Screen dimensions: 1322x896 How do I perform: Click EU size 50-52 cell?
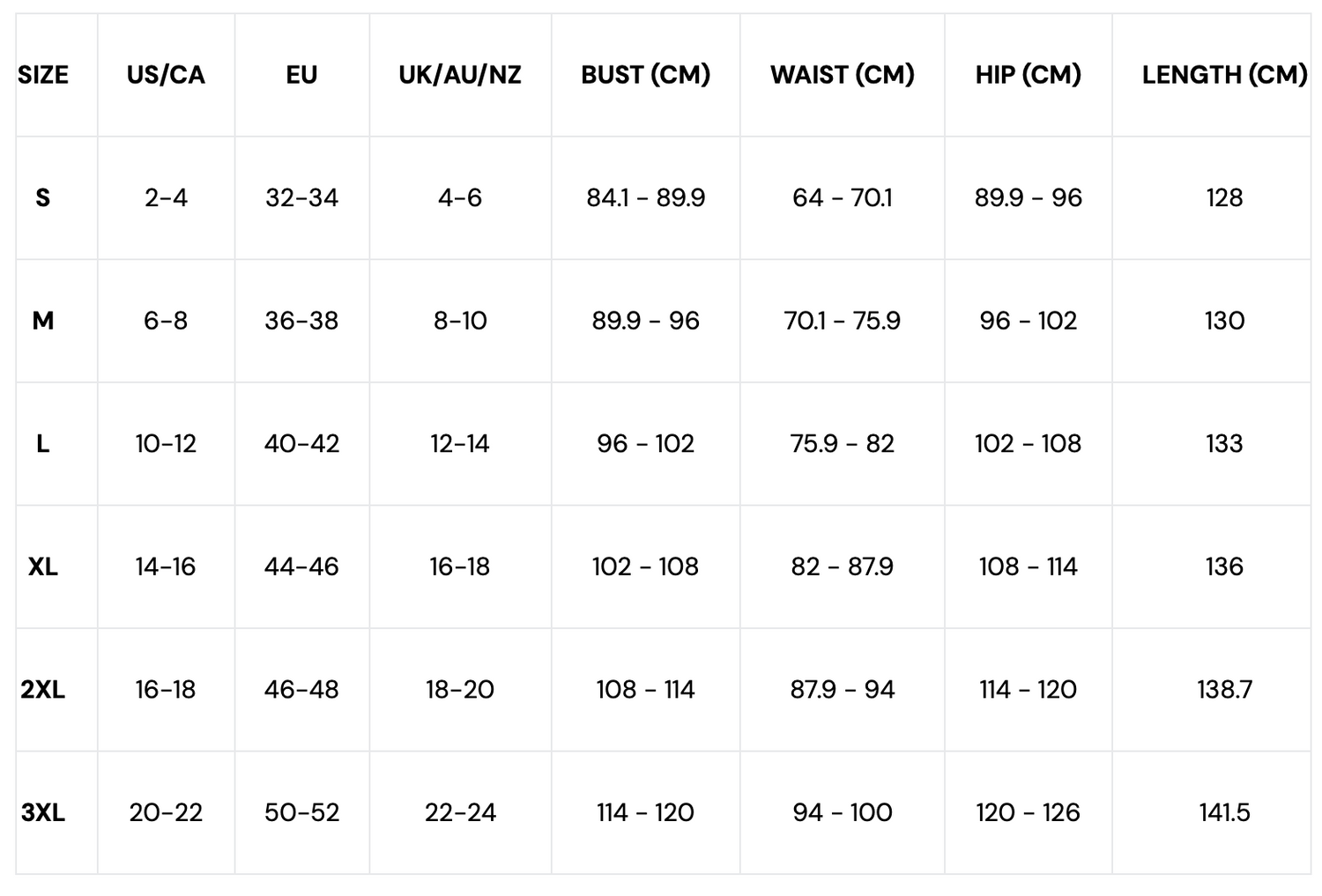[x=301, y=812]
